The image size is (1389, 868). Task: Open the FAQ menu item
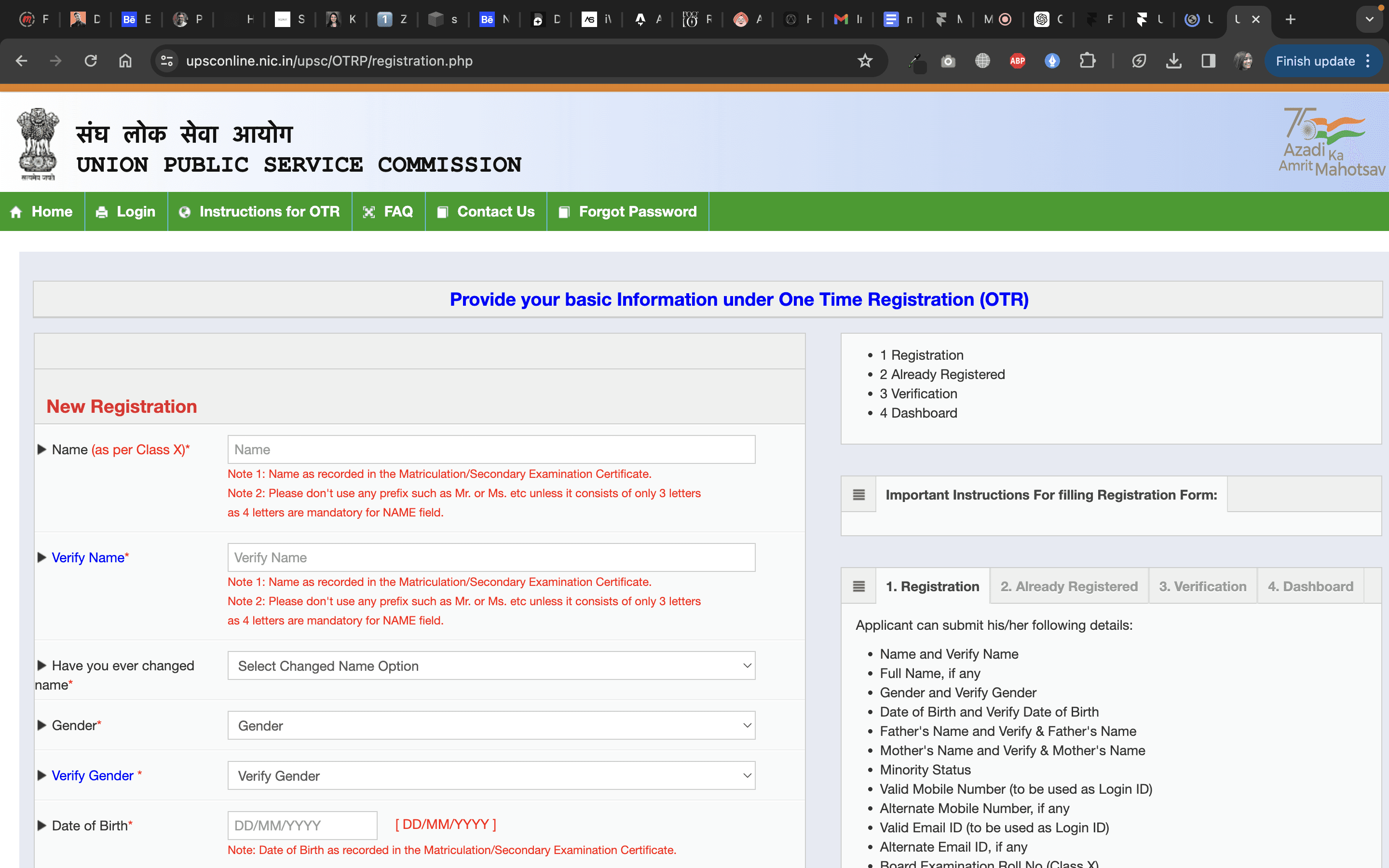point(389,211)
